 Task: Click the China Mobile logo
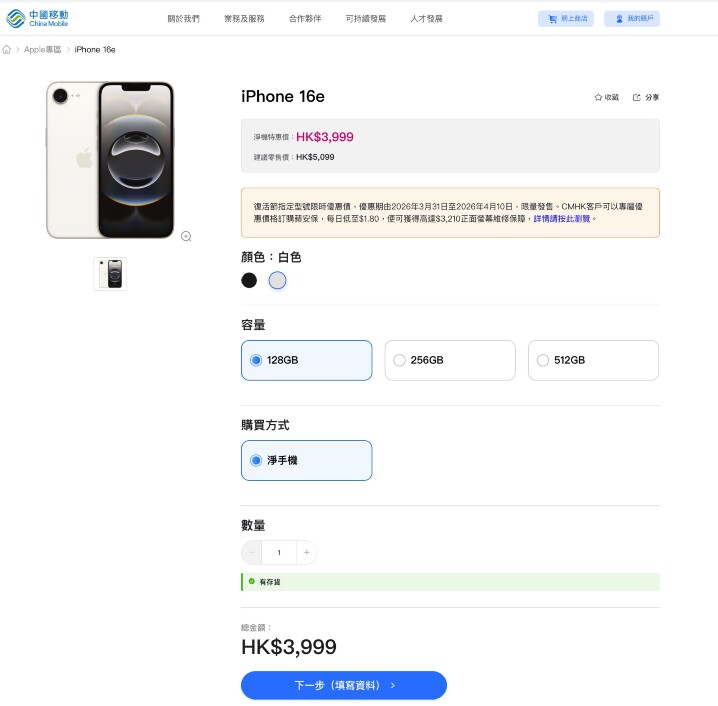coord(34,18)
